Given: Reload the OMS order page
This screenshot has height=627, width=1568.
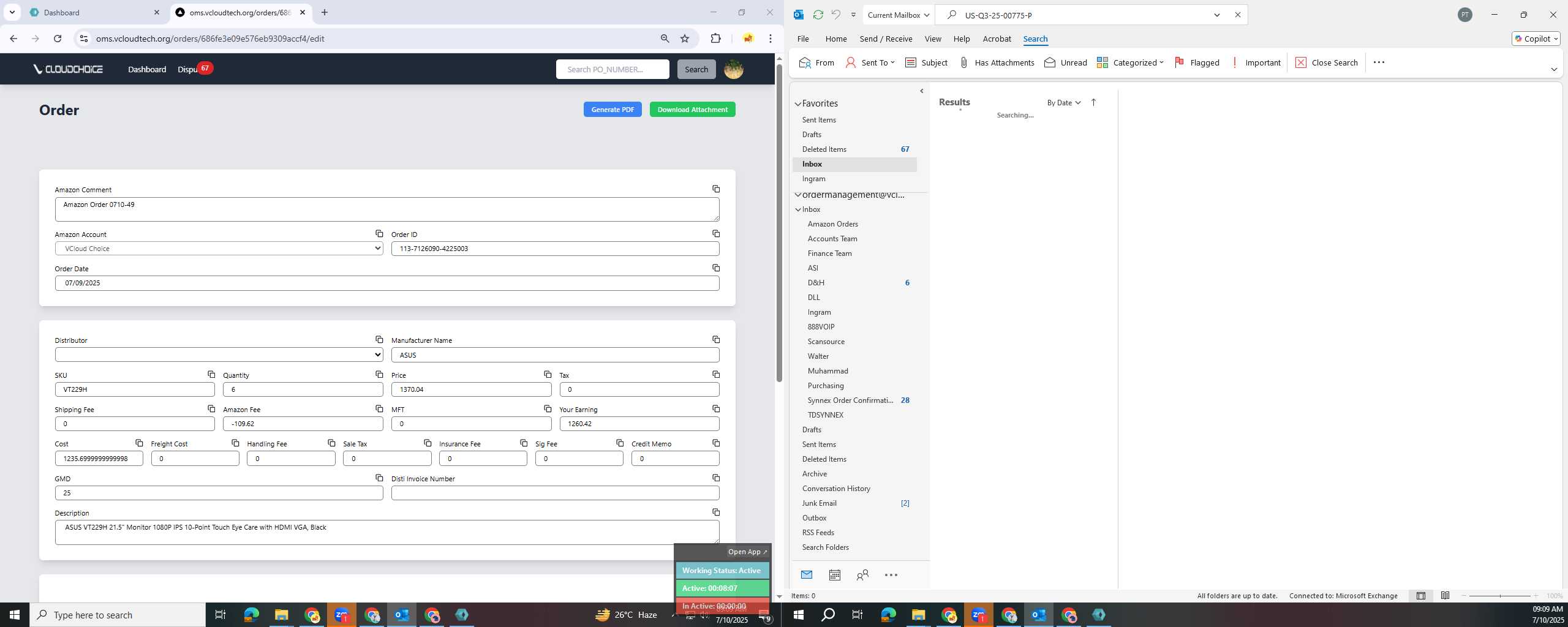Looking at the screenshot, I should [x=58, y=39].
